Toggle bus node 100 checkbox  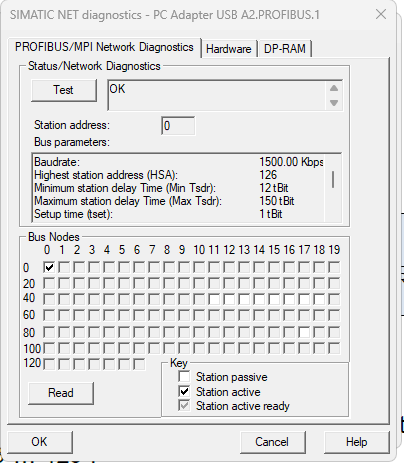click(x=49, y=348)
